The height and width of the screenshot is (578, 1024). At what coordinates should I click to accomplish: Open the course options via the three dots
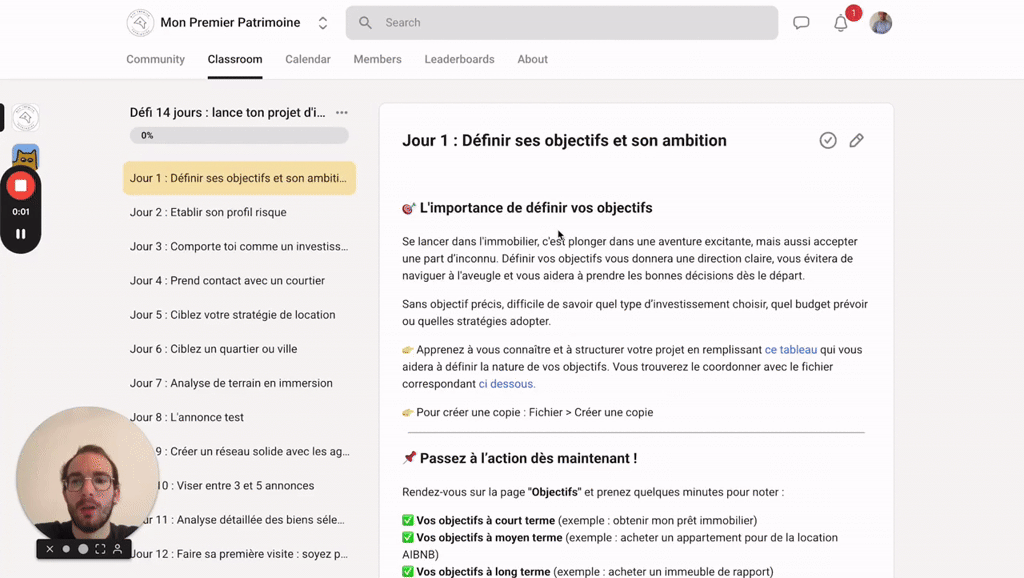coord(341,112)
